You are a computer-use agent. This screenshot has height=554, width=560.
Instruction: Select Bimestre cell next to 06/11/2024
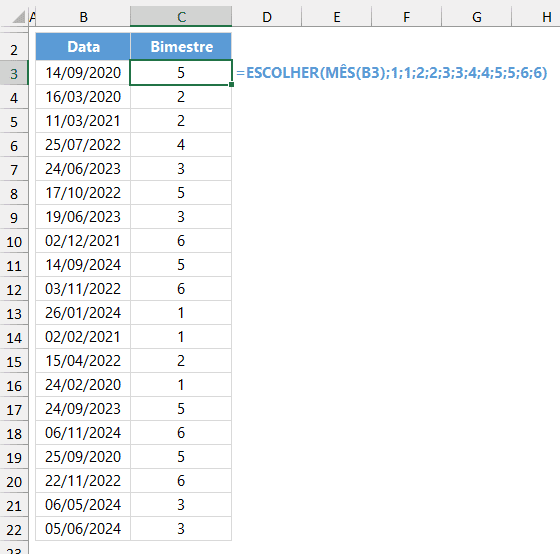[x=181, y=433]
